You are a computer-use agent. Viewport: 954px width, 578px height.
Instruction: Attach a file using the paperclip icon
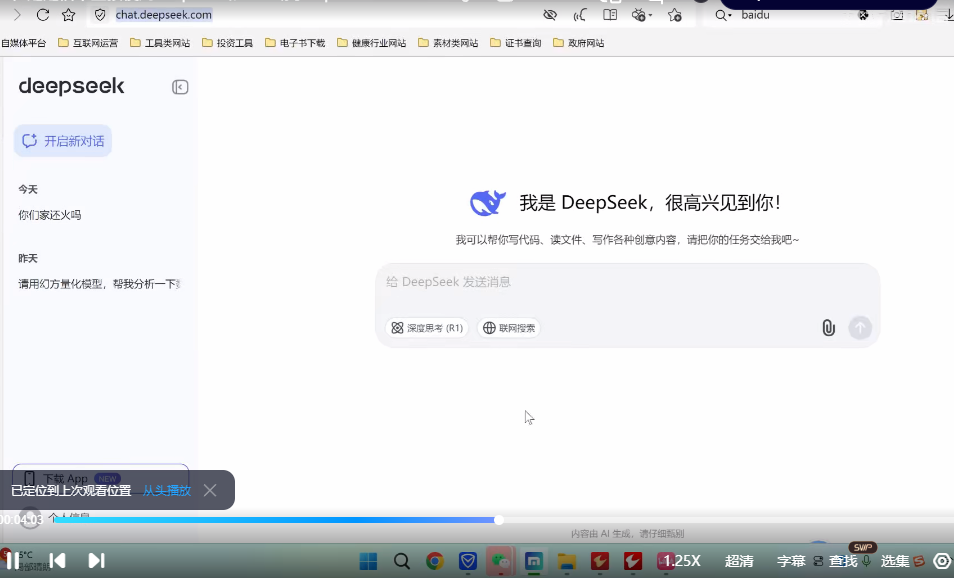[x=828, y=328]
